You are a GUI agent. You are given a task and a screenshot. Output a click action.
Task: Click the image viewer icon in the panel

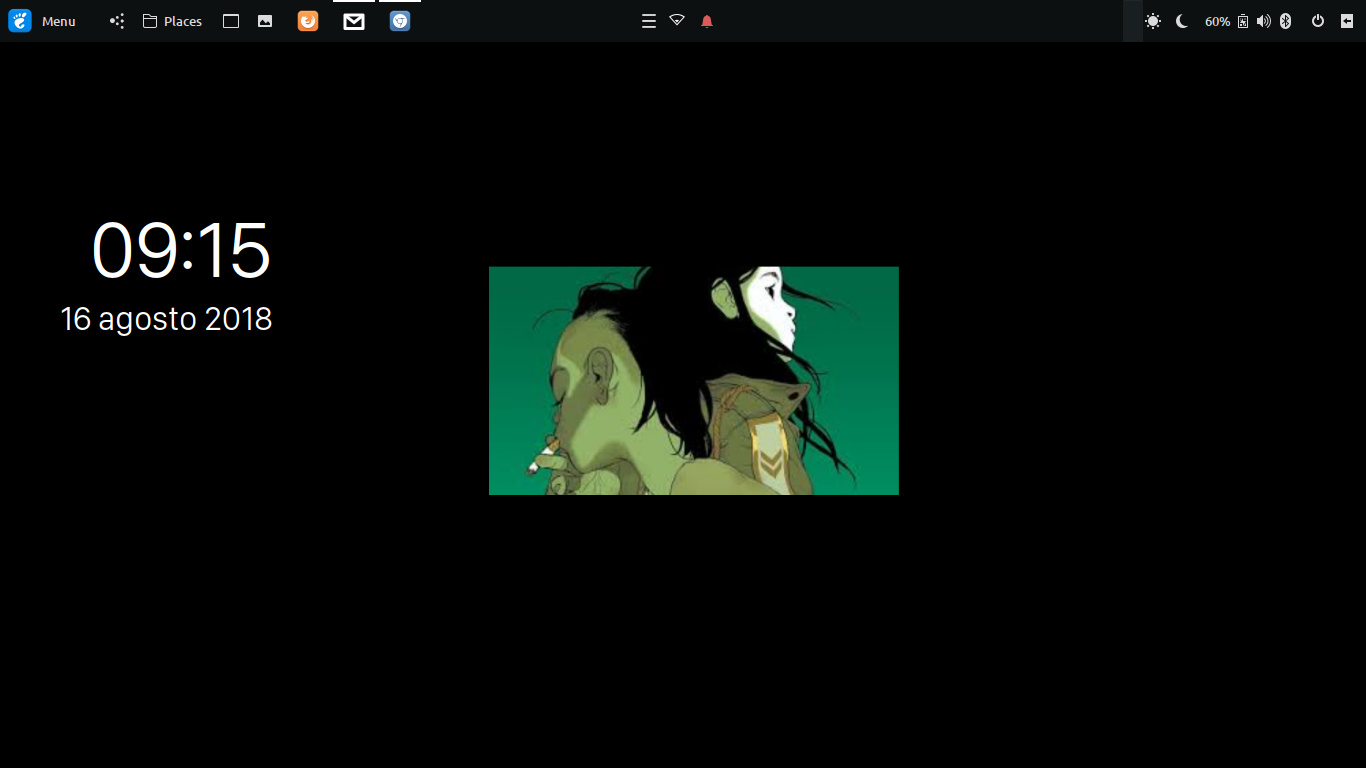coord(265,20)
